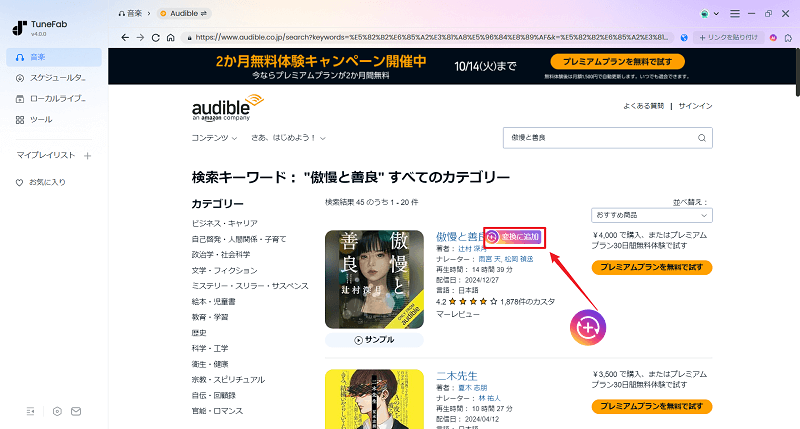Select category 自己啓発・人間関係・子育て
The height and width of the screenshot is (429, 800).
pos(239,239)
